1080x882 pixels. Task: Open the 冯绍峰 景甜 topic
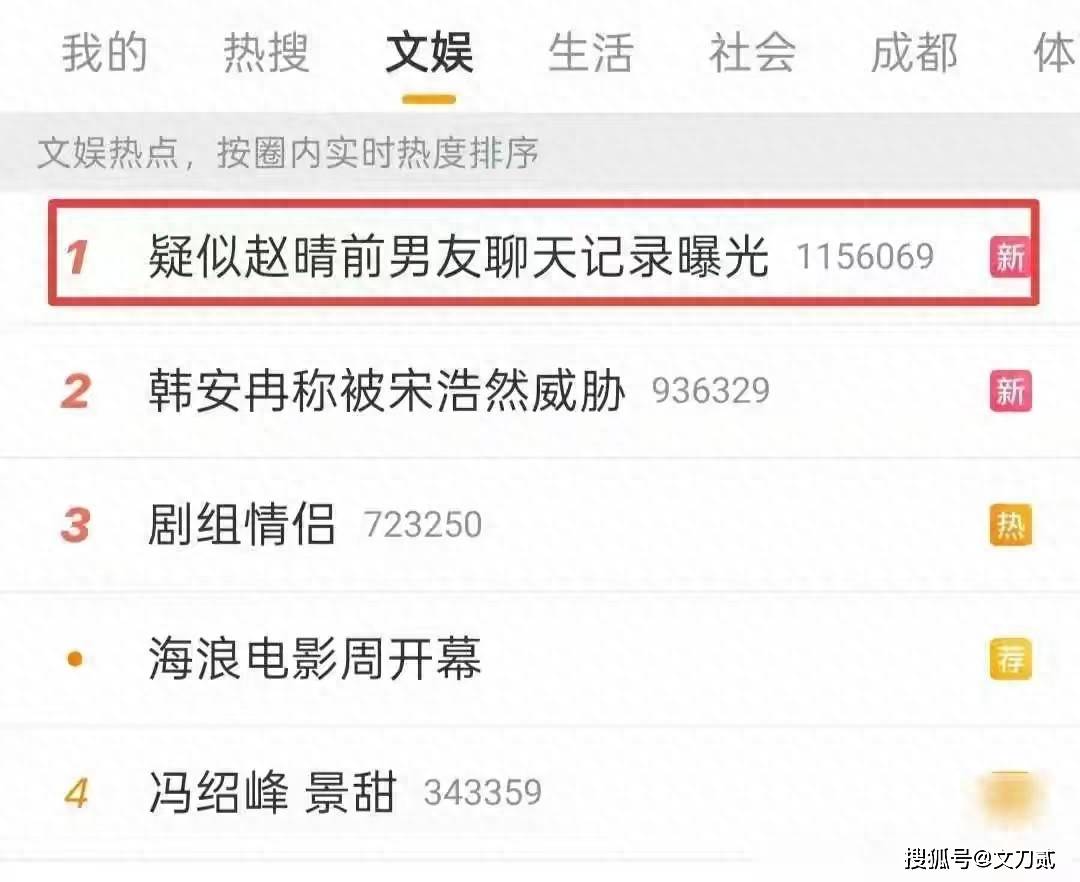click(273, 792)
